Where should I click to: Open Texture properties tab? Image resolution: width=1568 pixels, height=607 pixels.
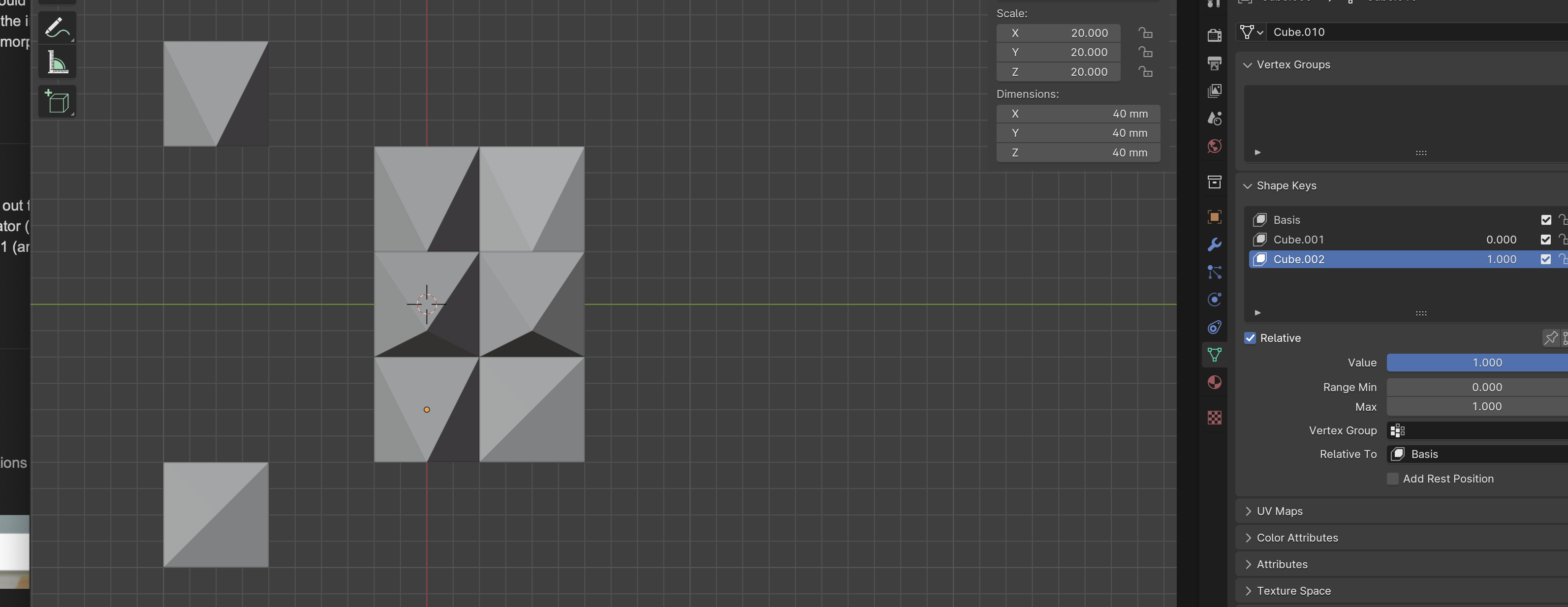coord(1214,418)
